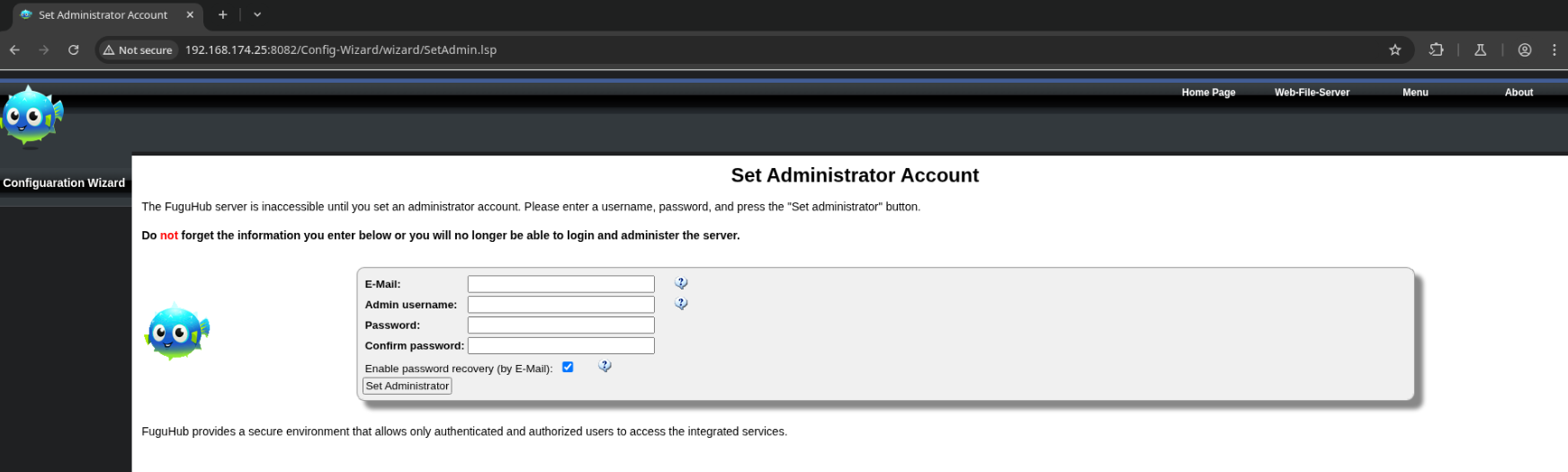
Task: View the Not secure site information
Action: (138, 50)
